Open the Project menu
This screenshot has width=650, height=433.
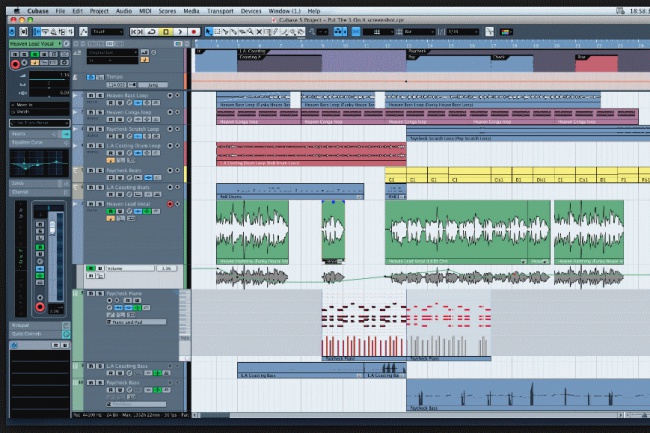click(99, 11)
